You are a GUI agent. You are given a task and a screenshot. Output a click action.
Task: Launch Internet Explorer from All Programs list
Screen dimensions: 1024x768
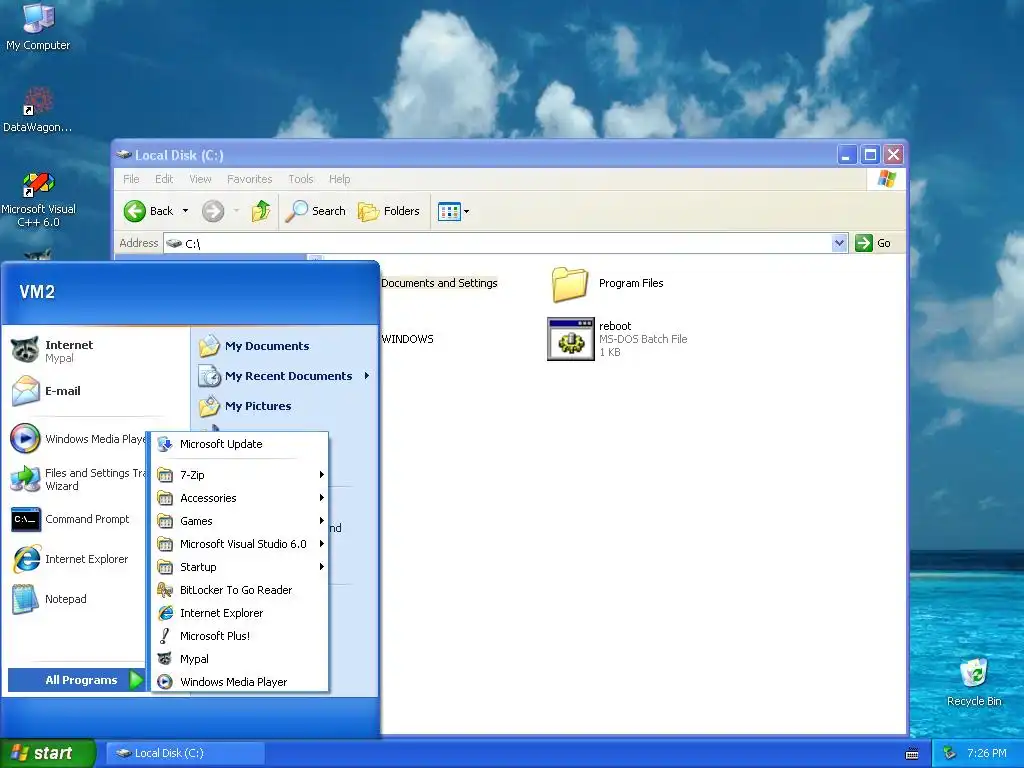tap(239, 613)
